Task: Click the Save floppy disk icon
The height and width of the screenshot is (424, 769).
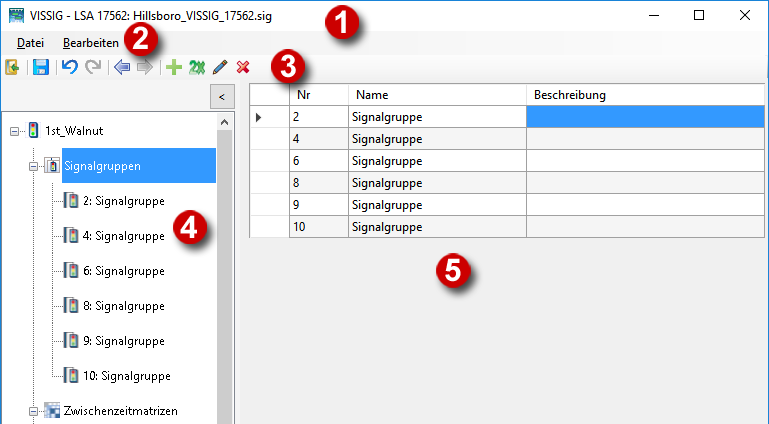Action: tap(41, 67)
